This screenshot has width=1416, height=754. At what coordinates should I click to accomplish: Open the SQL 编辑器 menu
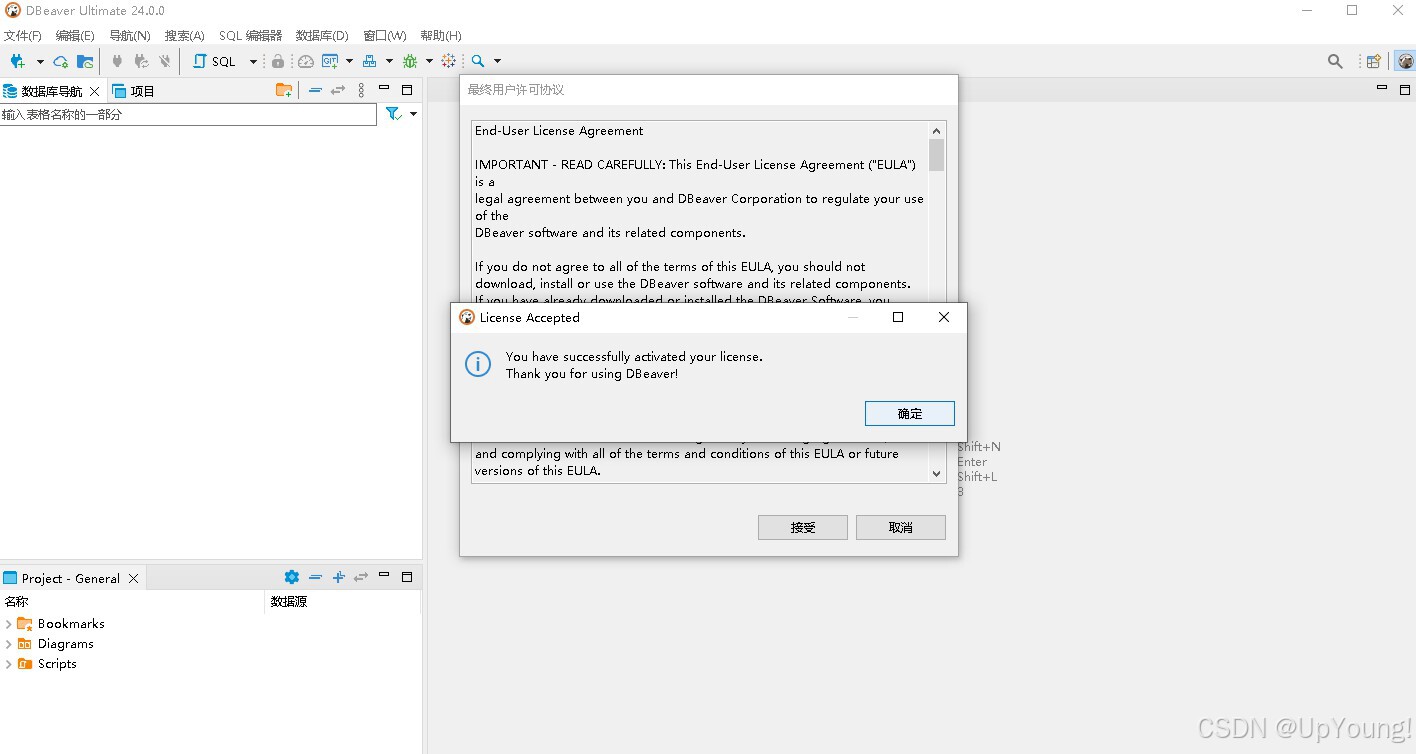(250, 36)
